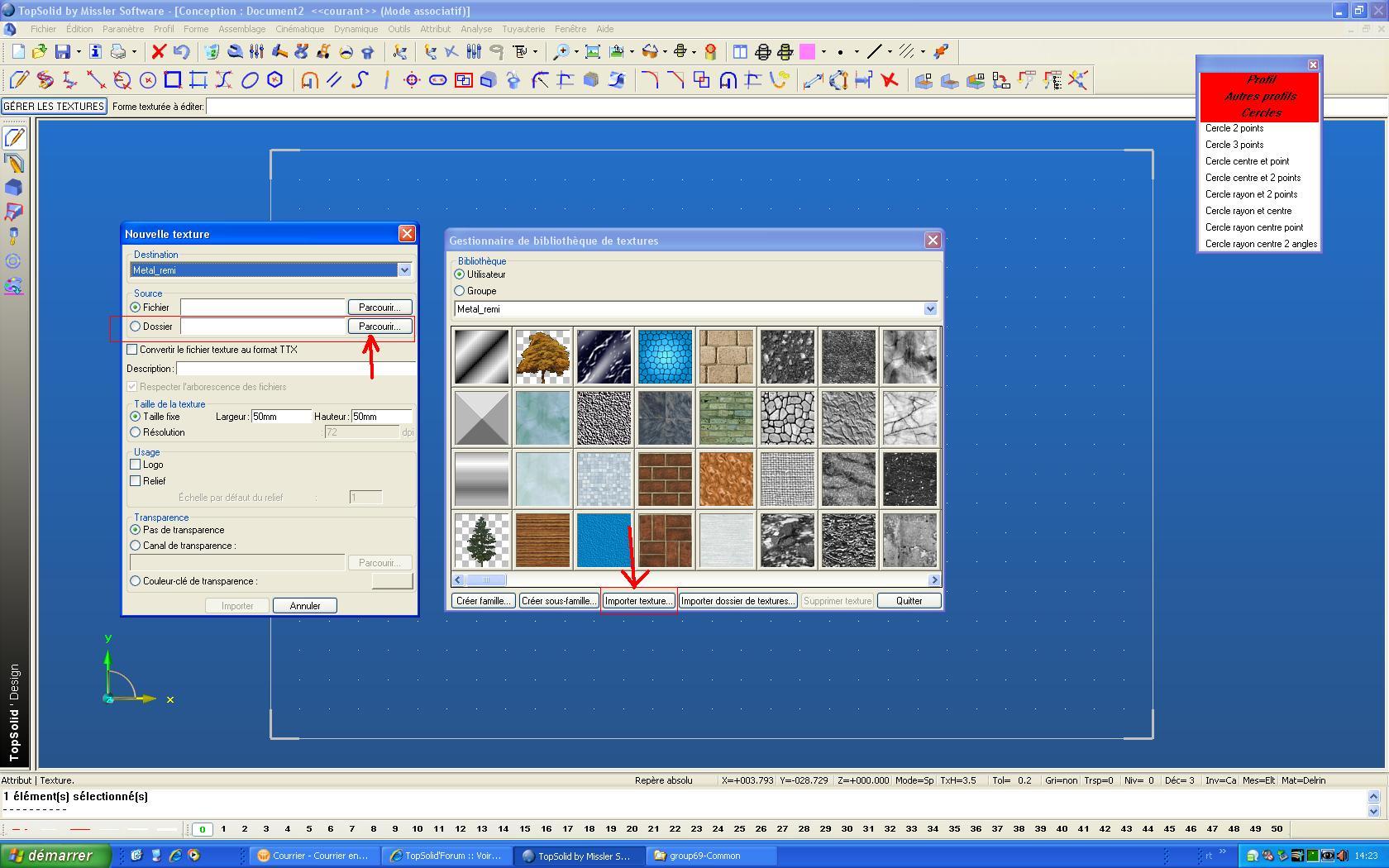Select the parallel lines tool

tap(334, 80)
